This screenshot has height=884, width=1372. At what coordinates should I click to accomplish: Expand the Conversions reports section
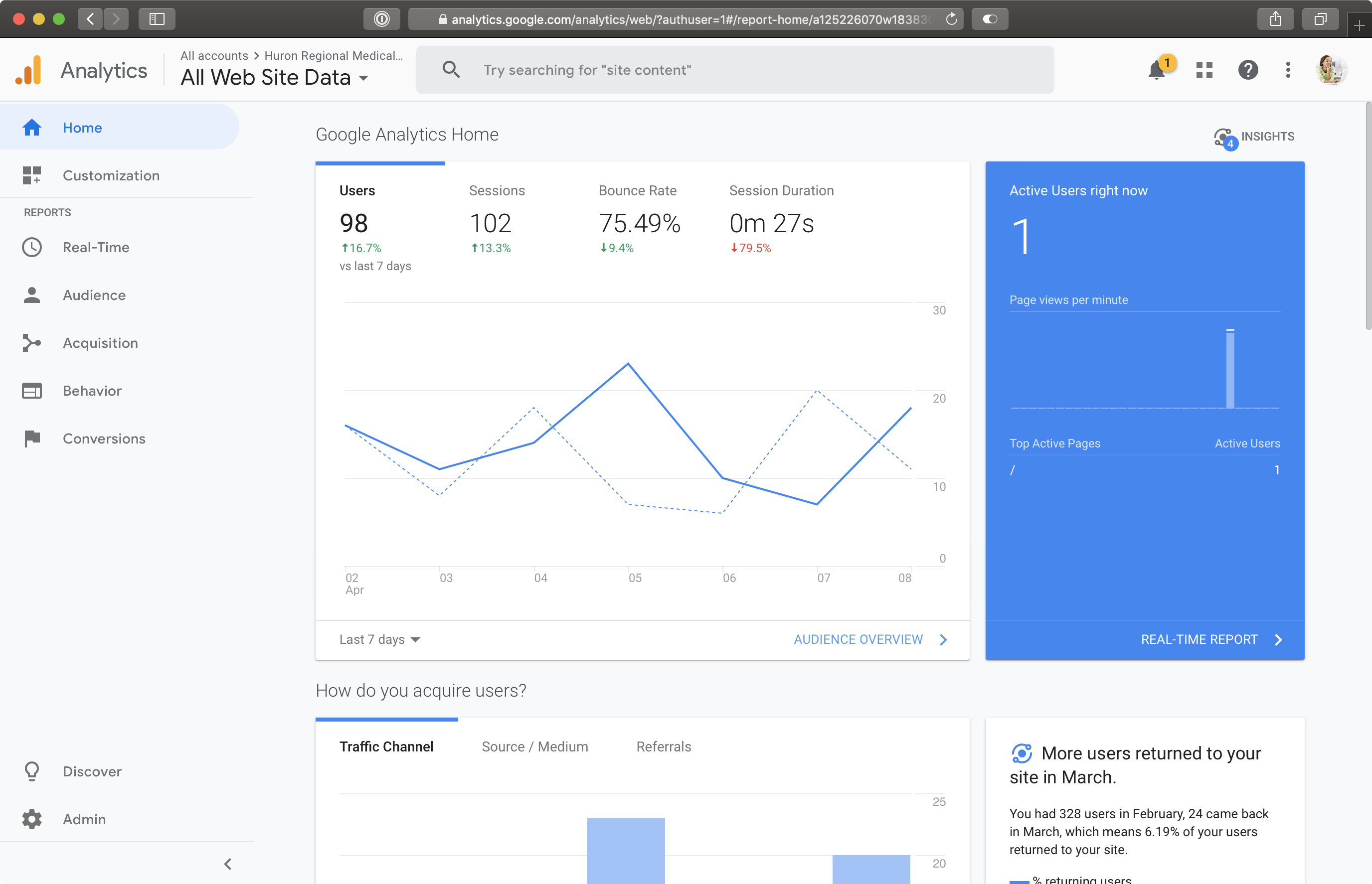point(104,439)
